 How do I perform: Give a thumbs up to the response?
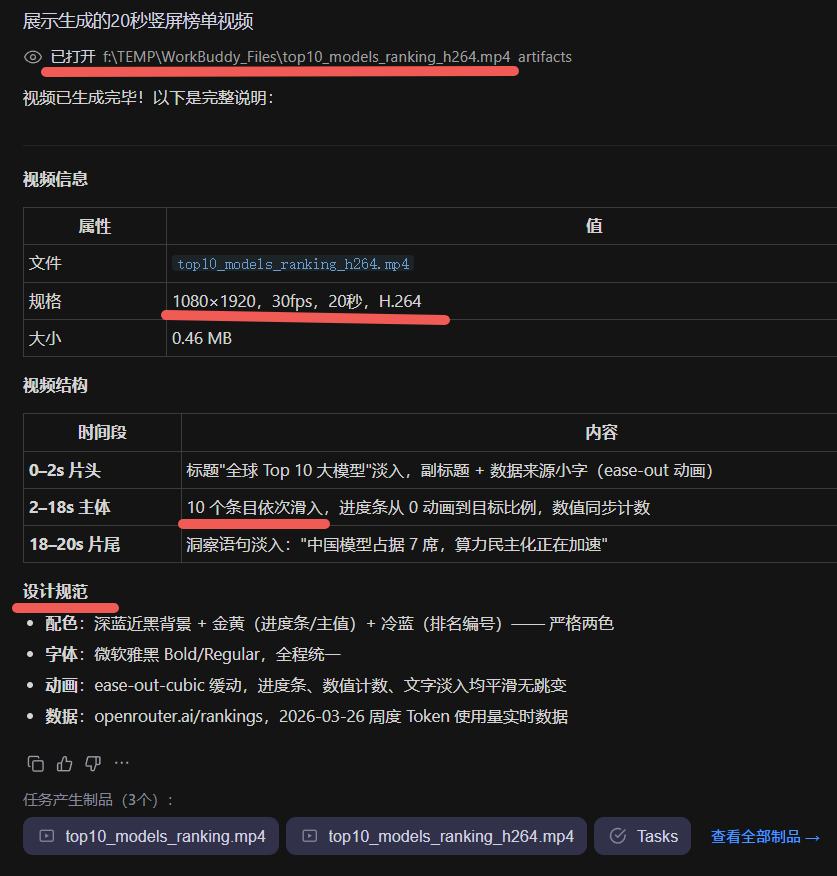(63, 763)
